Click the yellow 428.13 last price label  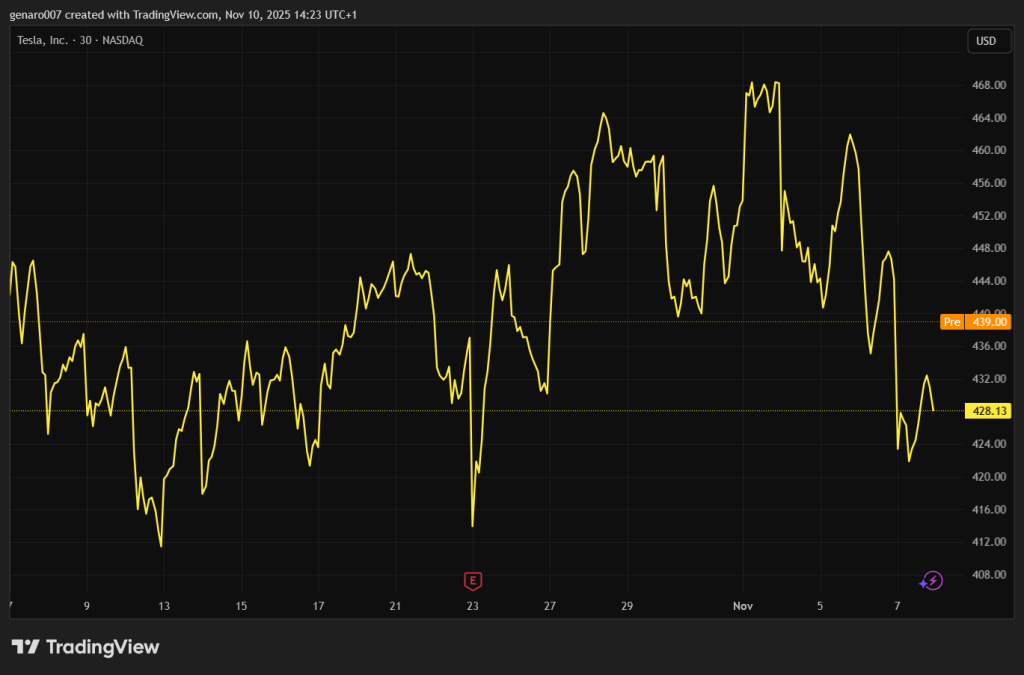(986, 411)
